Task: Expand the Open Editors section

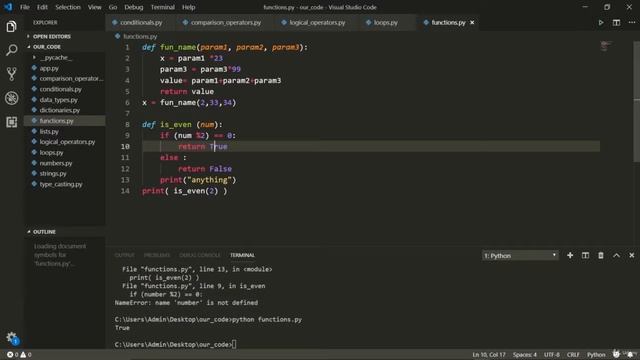Action: coord(51,36)
